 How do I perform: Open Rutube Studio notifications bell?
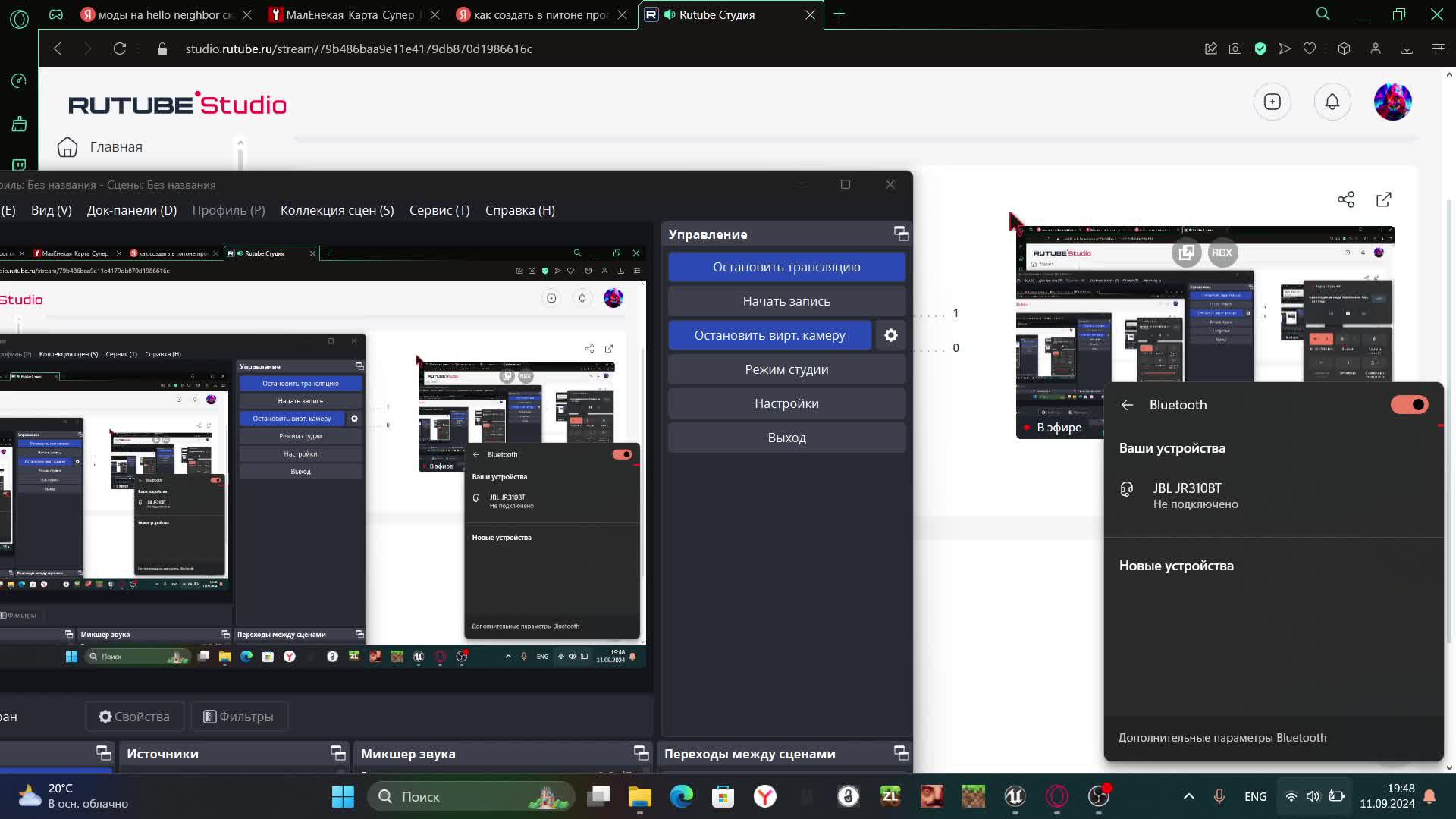click(x=1332, y=102)
